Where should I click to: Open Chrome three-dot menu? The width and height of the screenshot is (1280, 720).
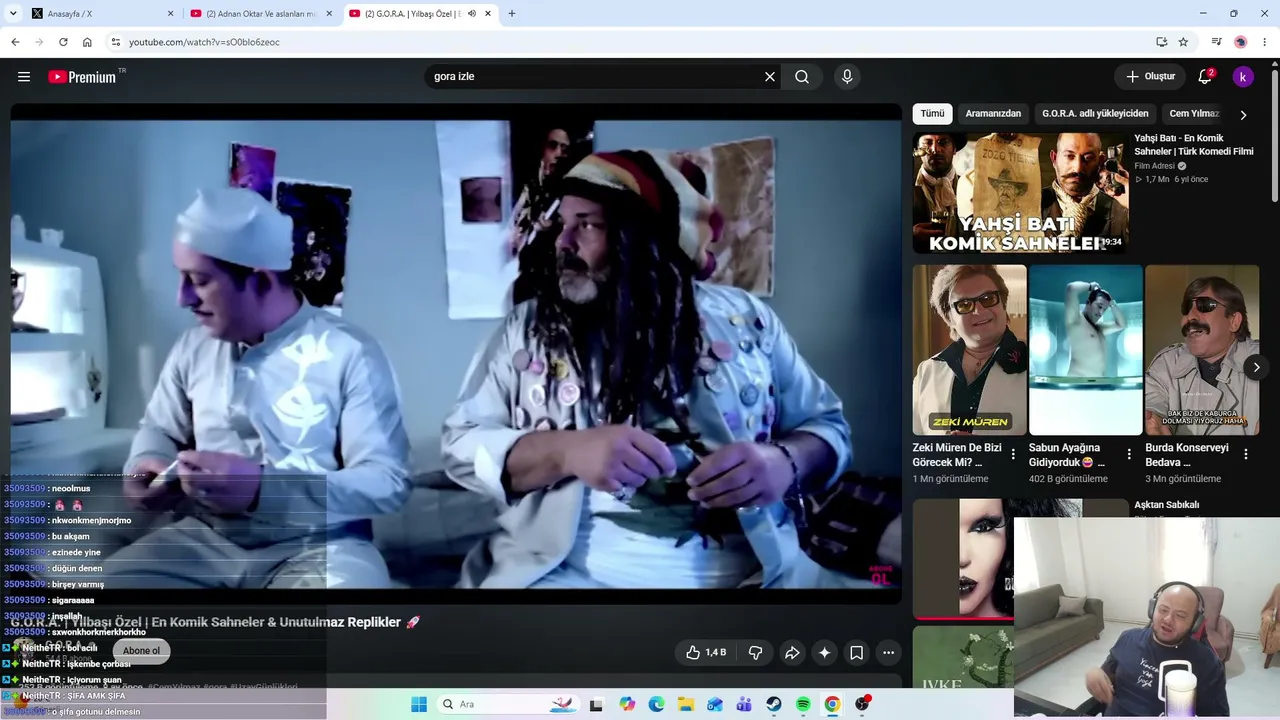point(1265,42)
